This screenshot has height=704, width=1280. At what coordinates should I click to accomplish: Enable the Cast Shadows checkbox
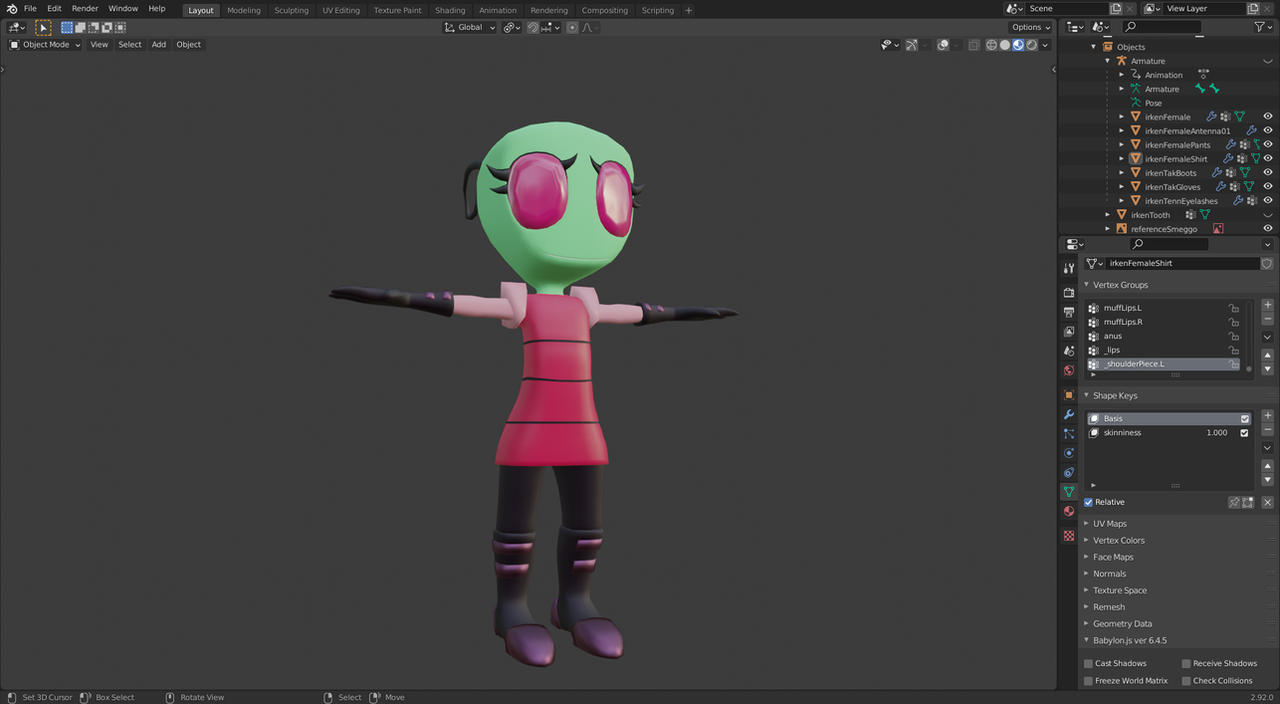click(x=1089, y=663)
